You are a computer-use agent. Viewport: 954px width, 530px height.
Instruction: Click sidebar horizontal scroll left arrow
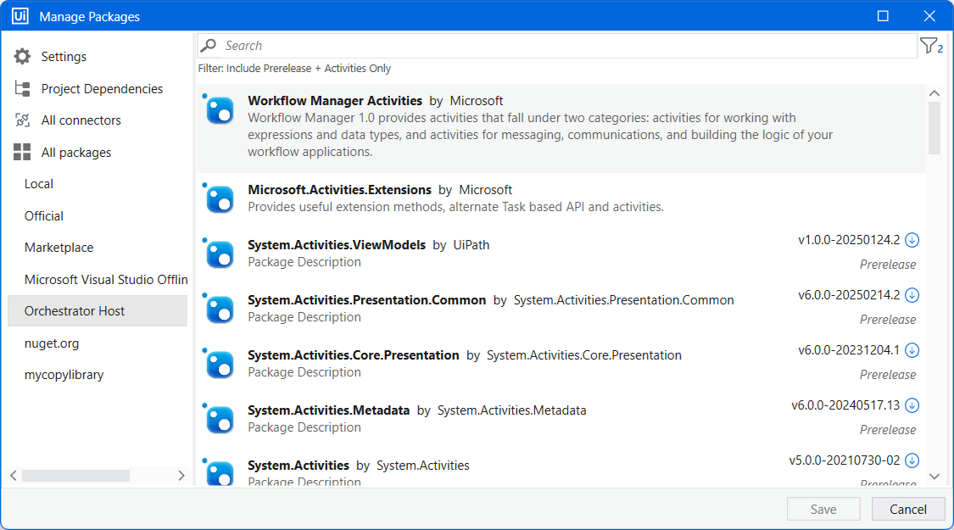coord(13,475)
